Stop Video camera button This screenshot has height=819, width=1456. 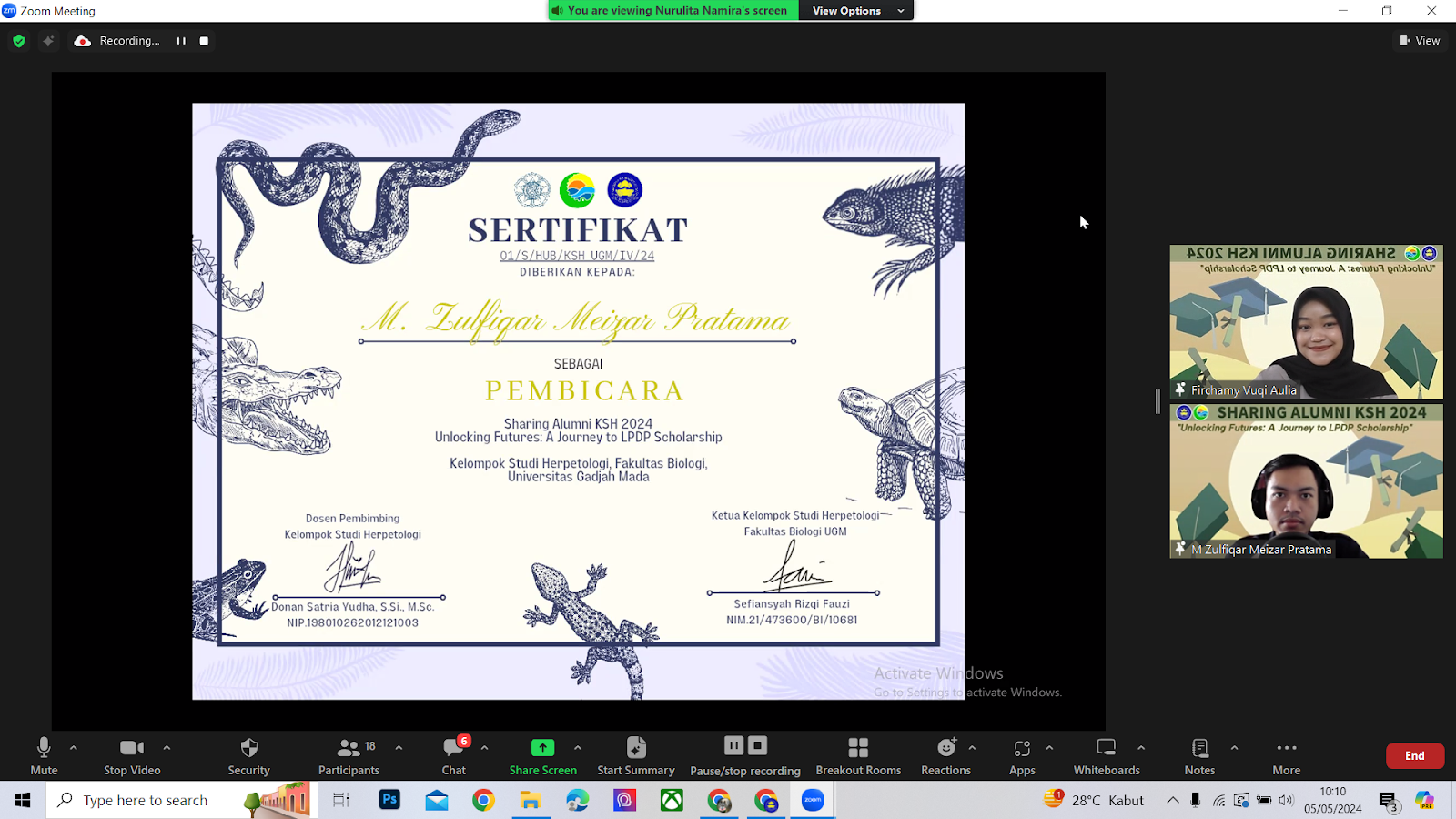point(132,756)
